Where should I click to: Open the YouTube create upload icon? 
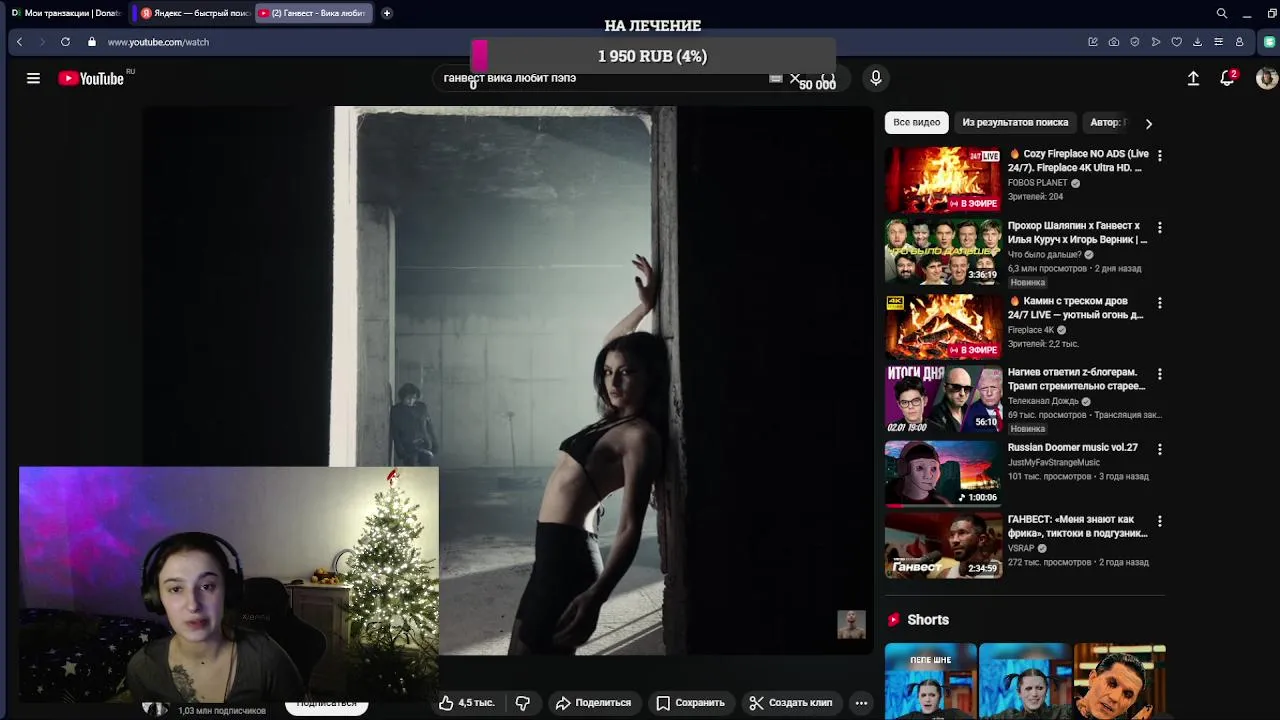pyautogui.click(x=1193, y=78)
